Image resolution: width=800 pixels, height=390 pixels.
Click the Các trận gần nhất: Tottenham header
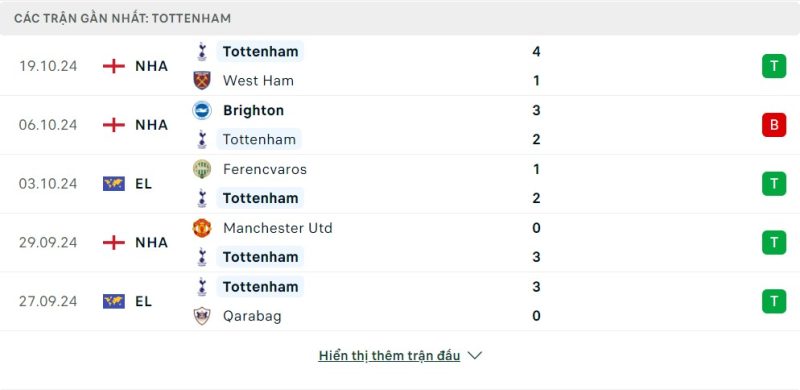click(122, 18)
